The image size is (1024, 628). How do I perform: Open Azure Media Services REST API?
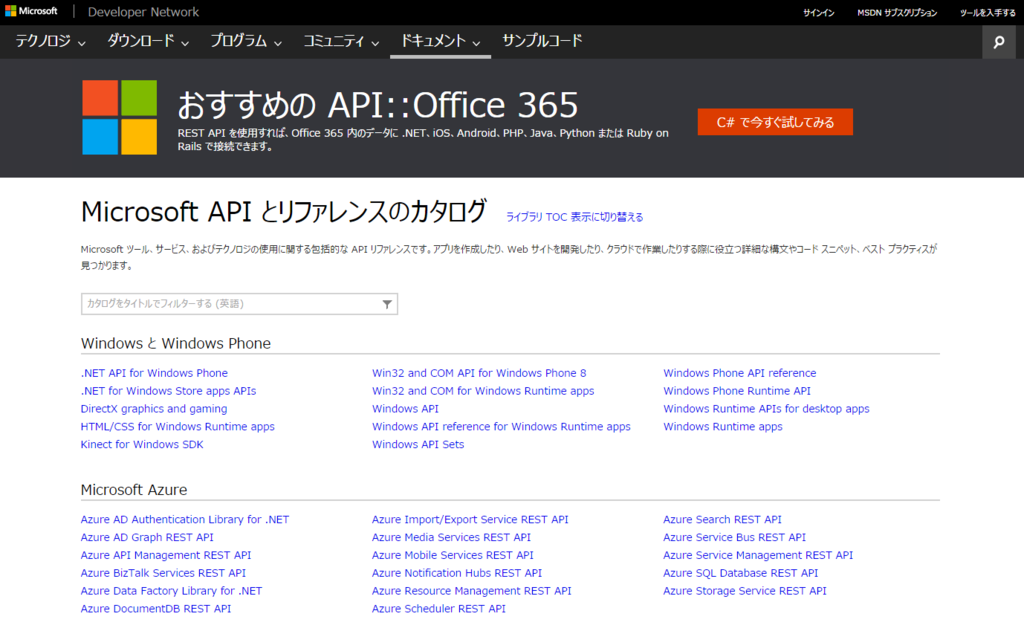click(451, 537)
